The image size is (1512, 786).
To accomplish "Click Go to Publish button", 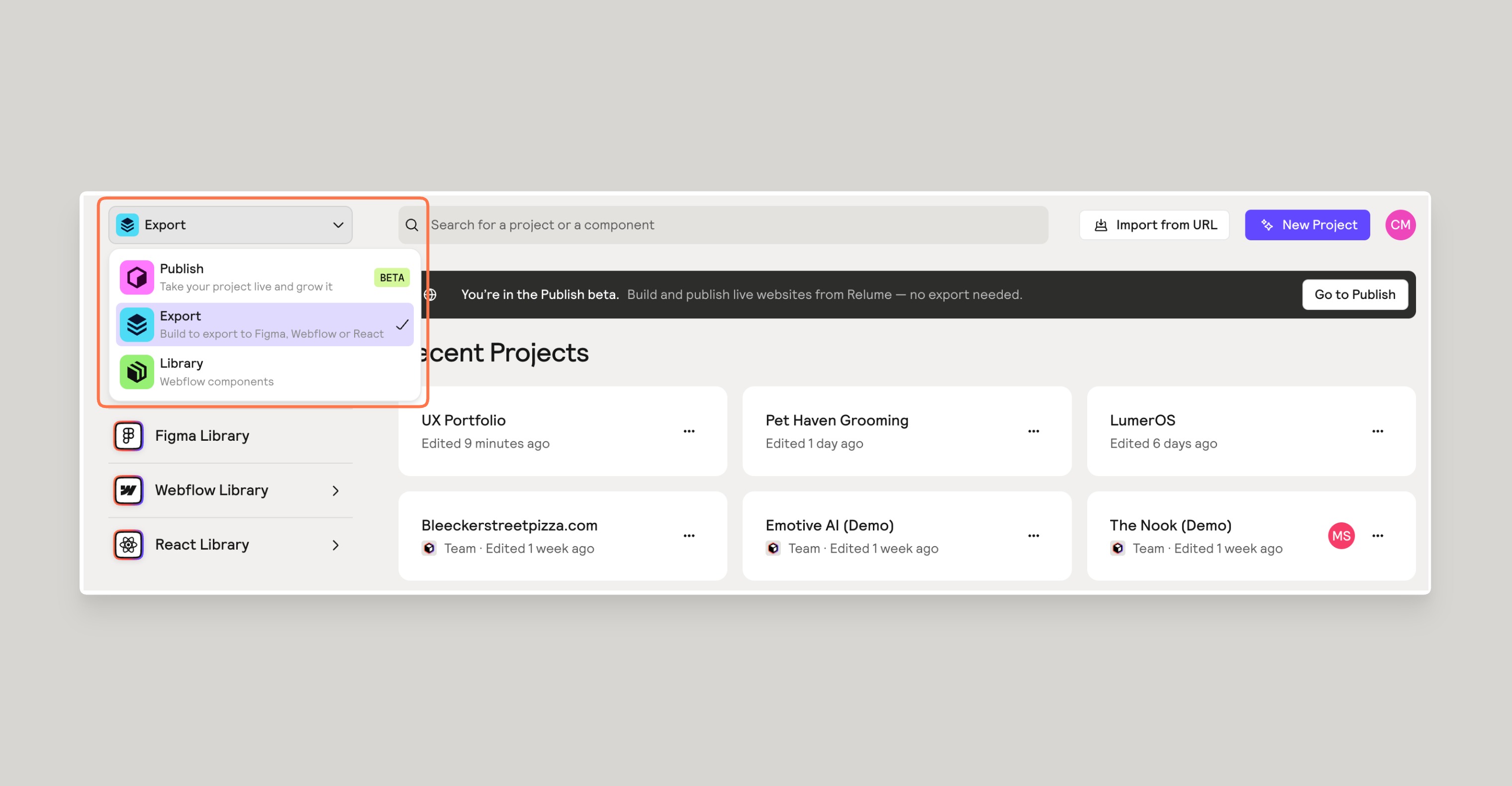I will click(x=1355, y=295).
